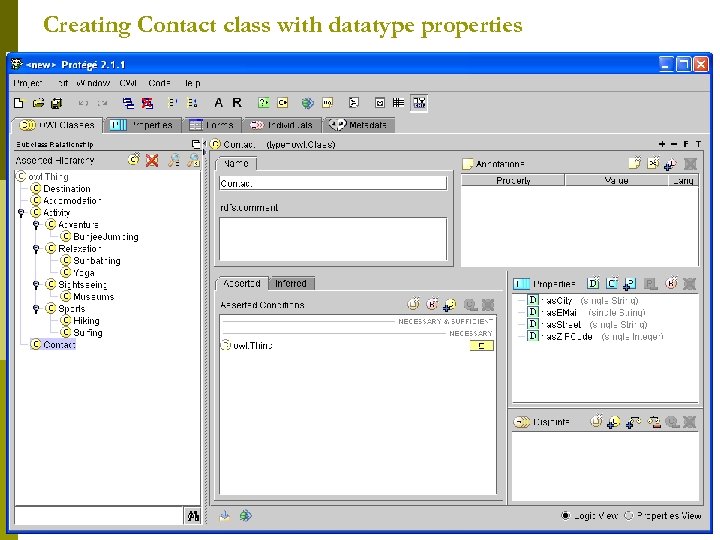The image size is (720, 540).
Task: Open the Project menu
Action: pyautogui.click(x=28, y=83)
